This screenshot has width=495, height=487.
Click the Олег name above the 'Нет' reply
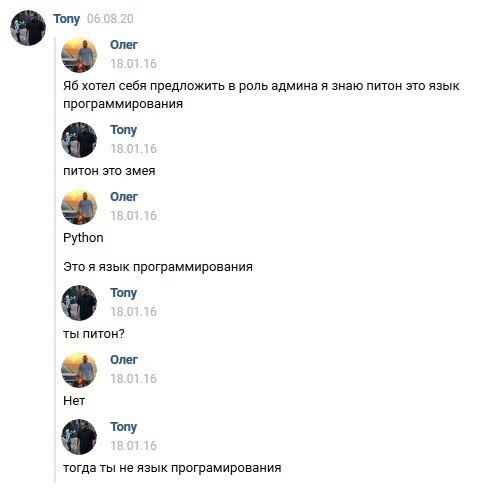coord(124,360)
